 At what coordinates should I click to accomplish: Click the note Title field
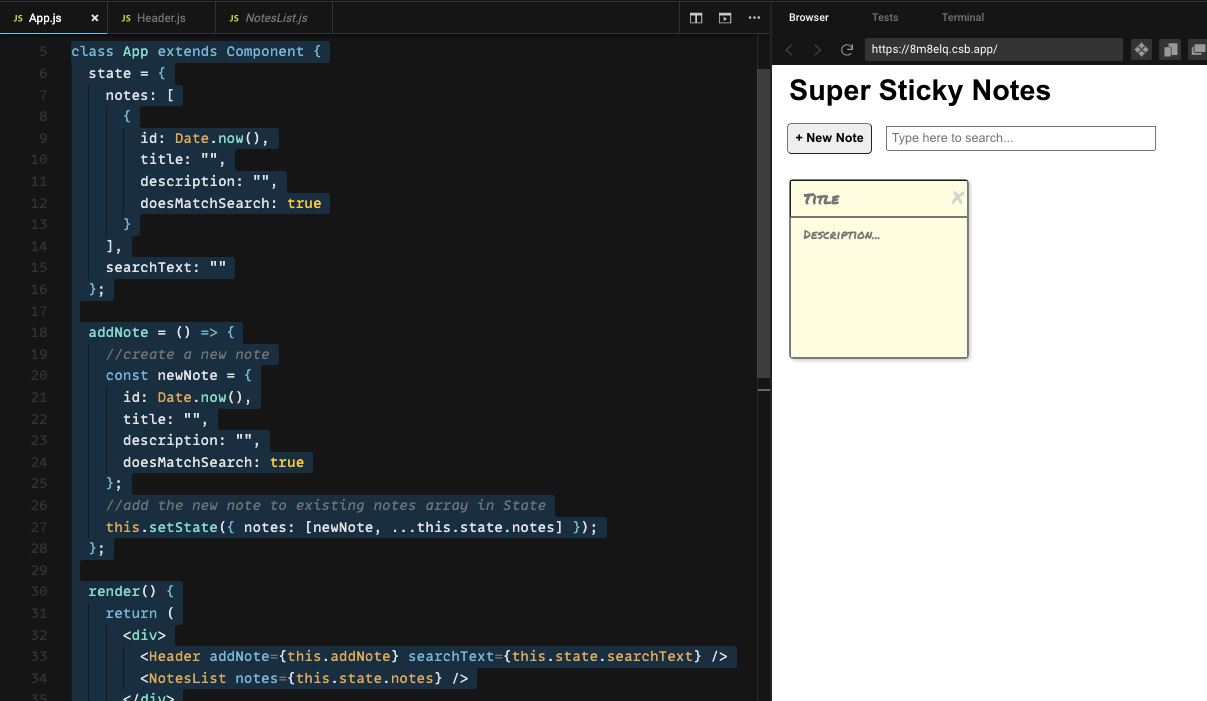tap(870, 199)
